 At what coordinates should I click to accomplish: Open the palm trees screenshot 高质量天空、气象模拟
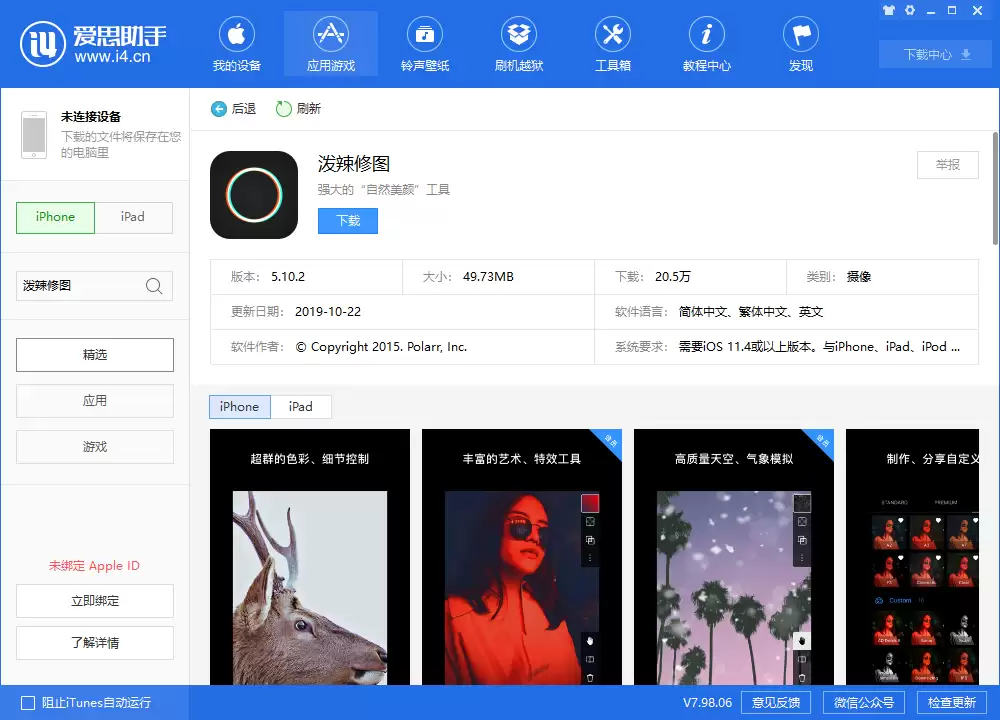coord(734,557)
